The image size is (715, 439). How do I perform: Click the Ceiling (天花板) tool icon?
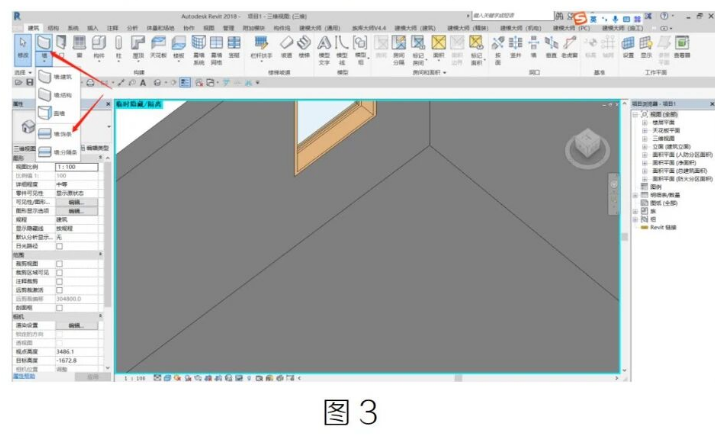(x=158, y=43)
